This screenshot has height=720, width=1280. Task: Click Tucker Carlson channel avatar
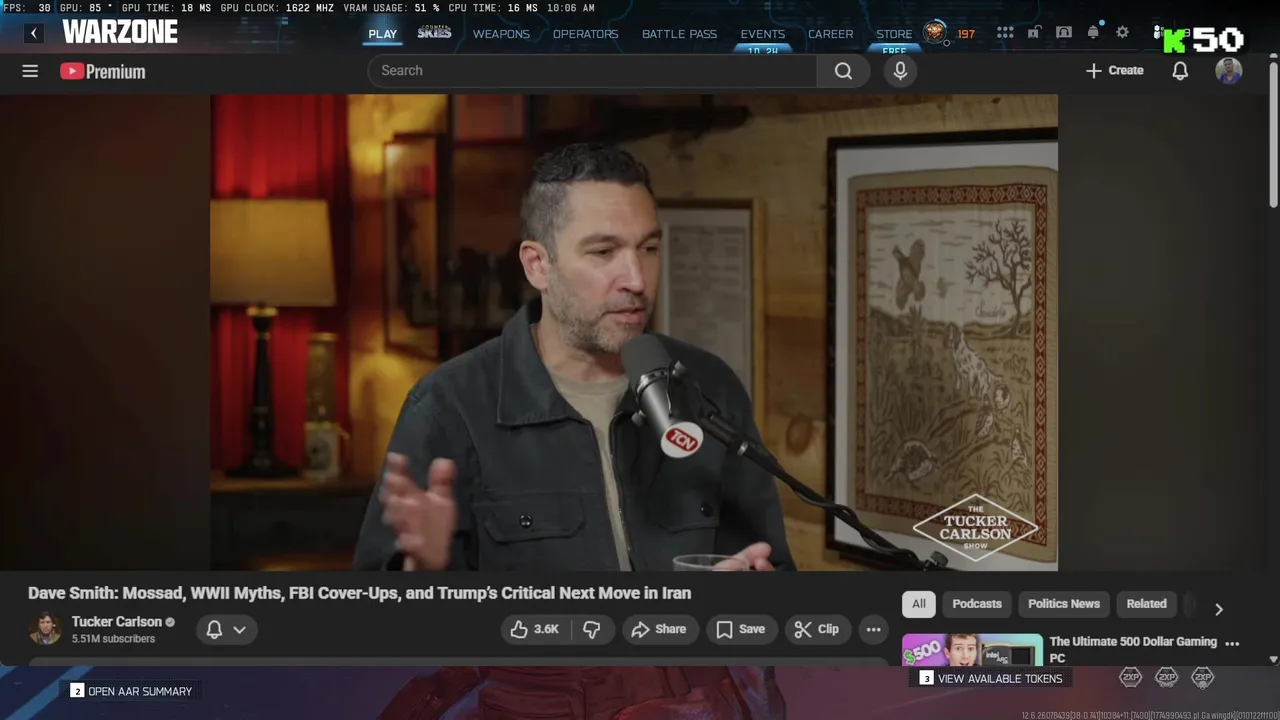point(45,629)
